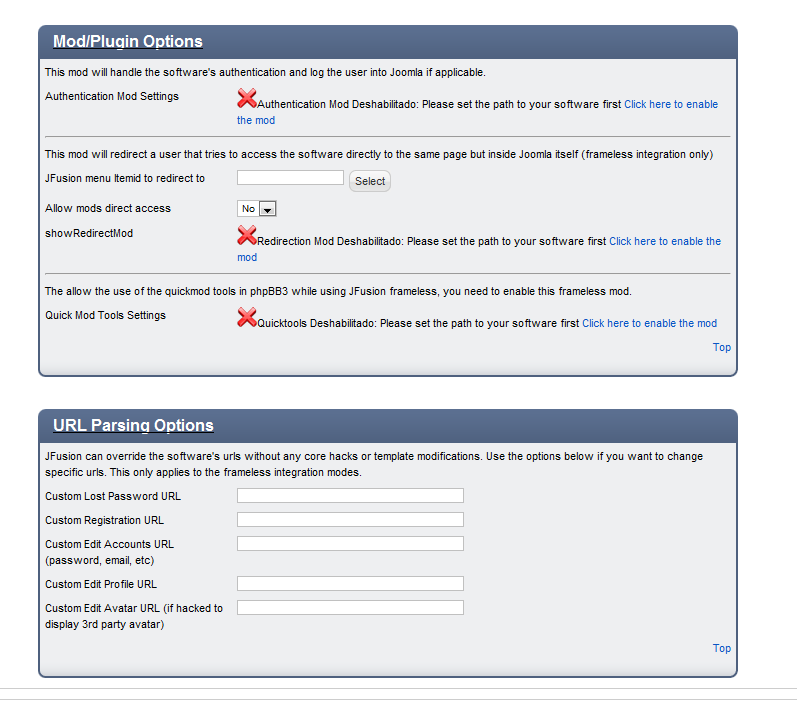Focus the Custom Registration URL field
This screenshot has height=704, width=797.
tap(350, 520)
